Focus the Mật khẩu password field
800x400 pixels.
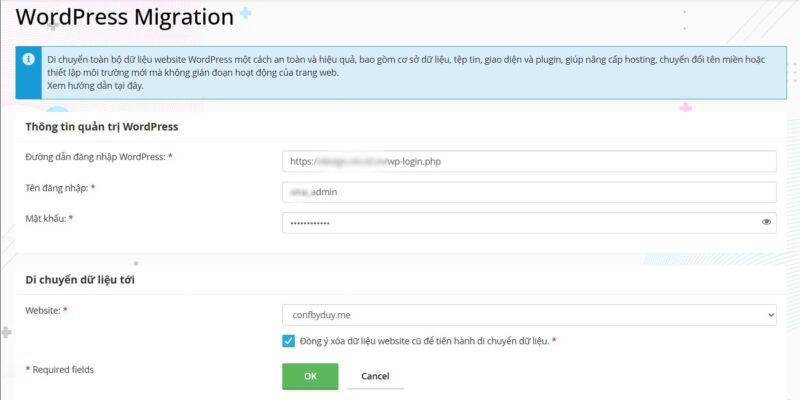coord(529,223)
